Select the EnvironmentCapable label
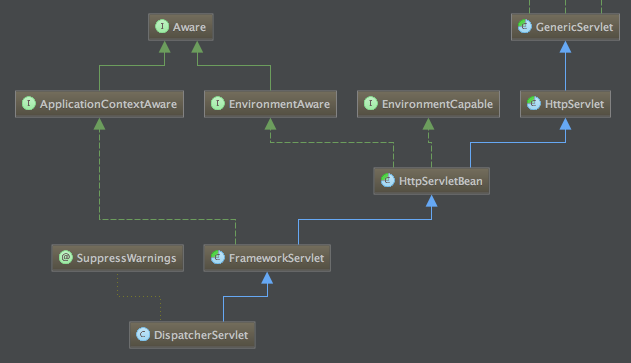This screenshot has height=363, width=631. (x=437, y=104)
